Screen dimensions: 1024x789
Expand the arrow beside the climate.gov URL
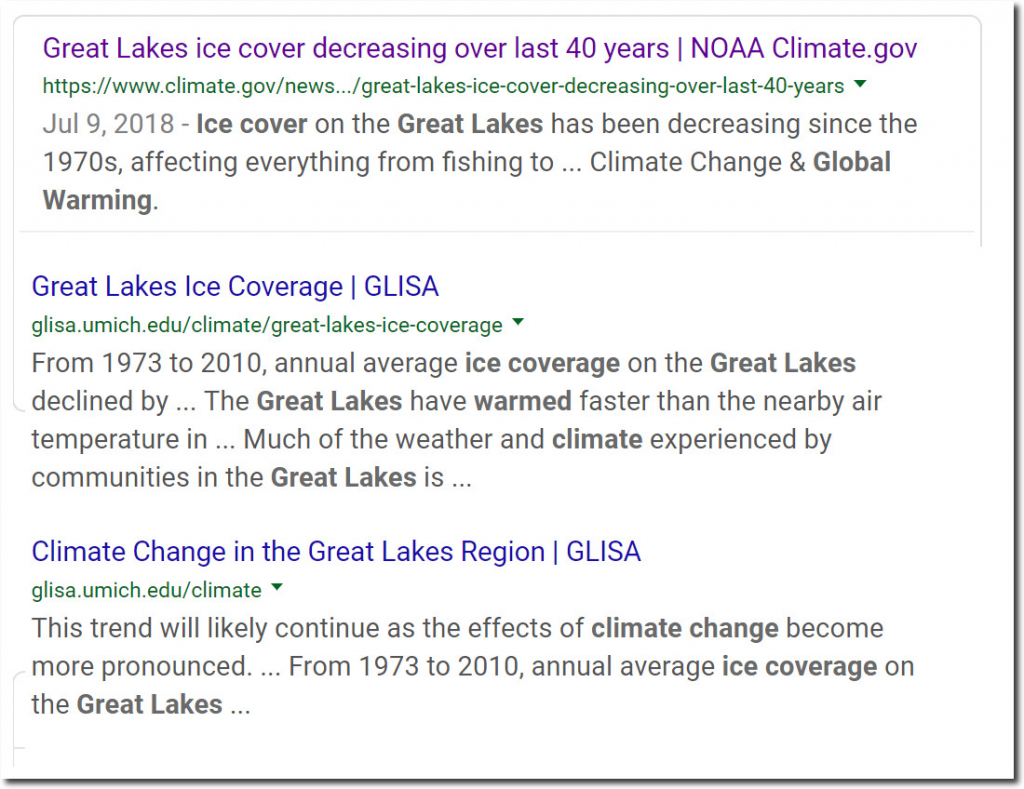pyautogui.click(x=861, y=85)
